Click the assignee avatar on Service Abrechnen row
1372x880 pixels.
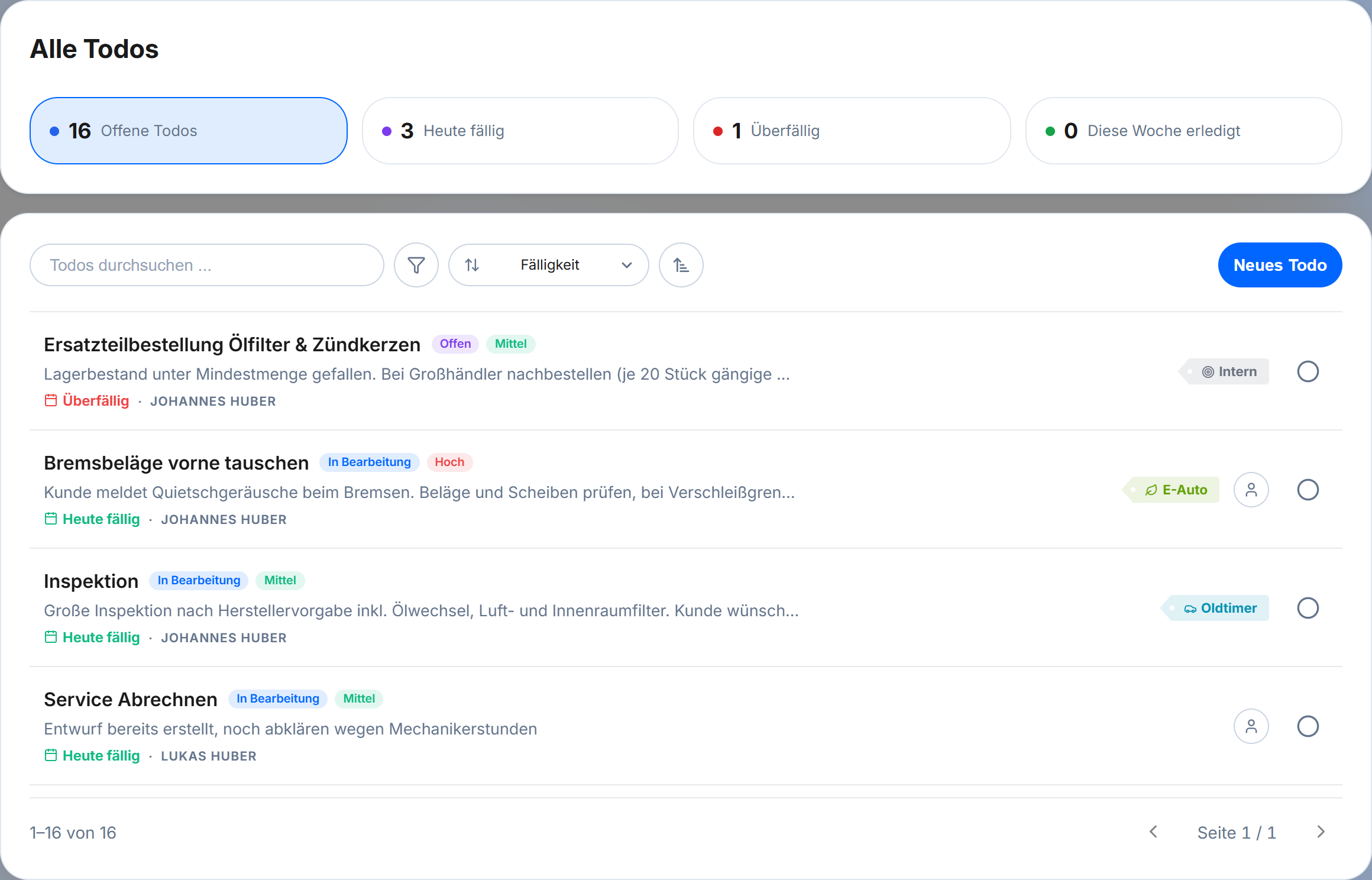[1251, 726]
